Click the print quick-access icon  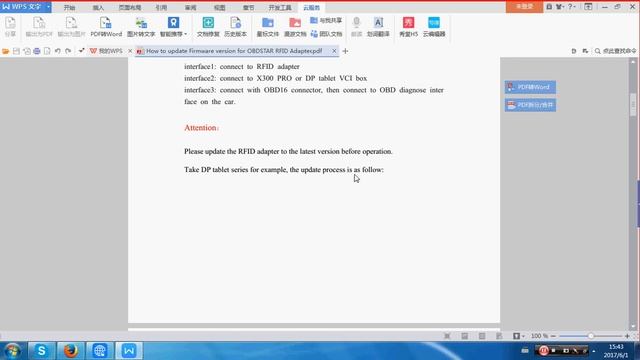pyautogui.click(x=37, y=51)
